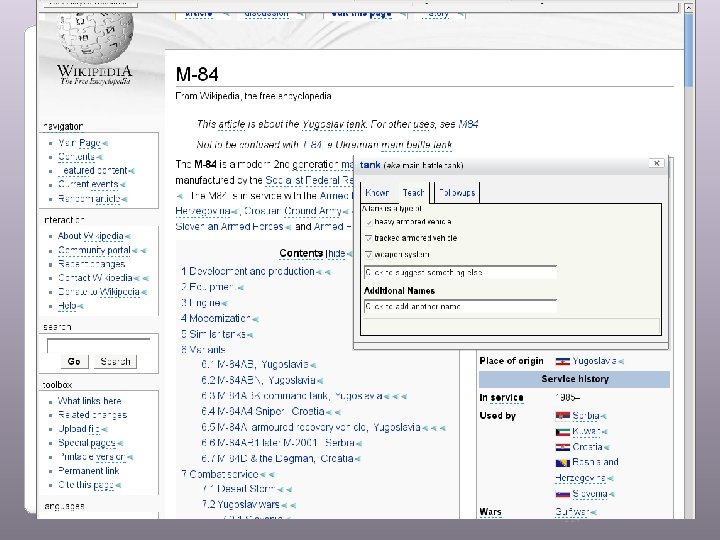Toggle the weapon system checkbox
This screenshot has height=540, width=720.
pyautogui.click(x=369, y=254)
